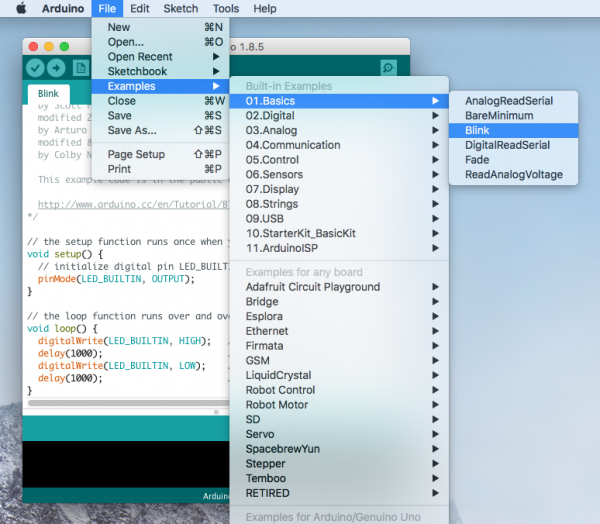Choose Open... from the File menu
Screen dimensions: 600x524
click(160, 42)
